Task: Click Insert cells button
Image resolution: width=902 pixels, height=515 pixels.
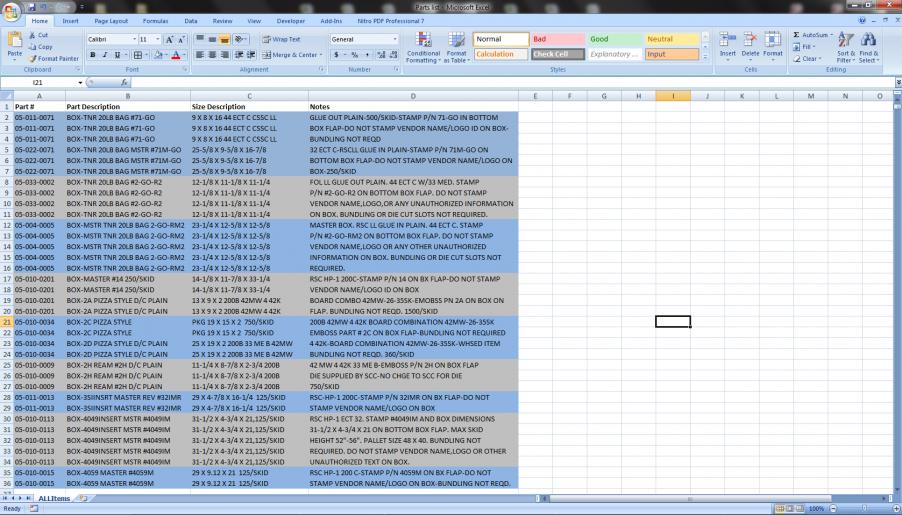Action: pos(728,46)
